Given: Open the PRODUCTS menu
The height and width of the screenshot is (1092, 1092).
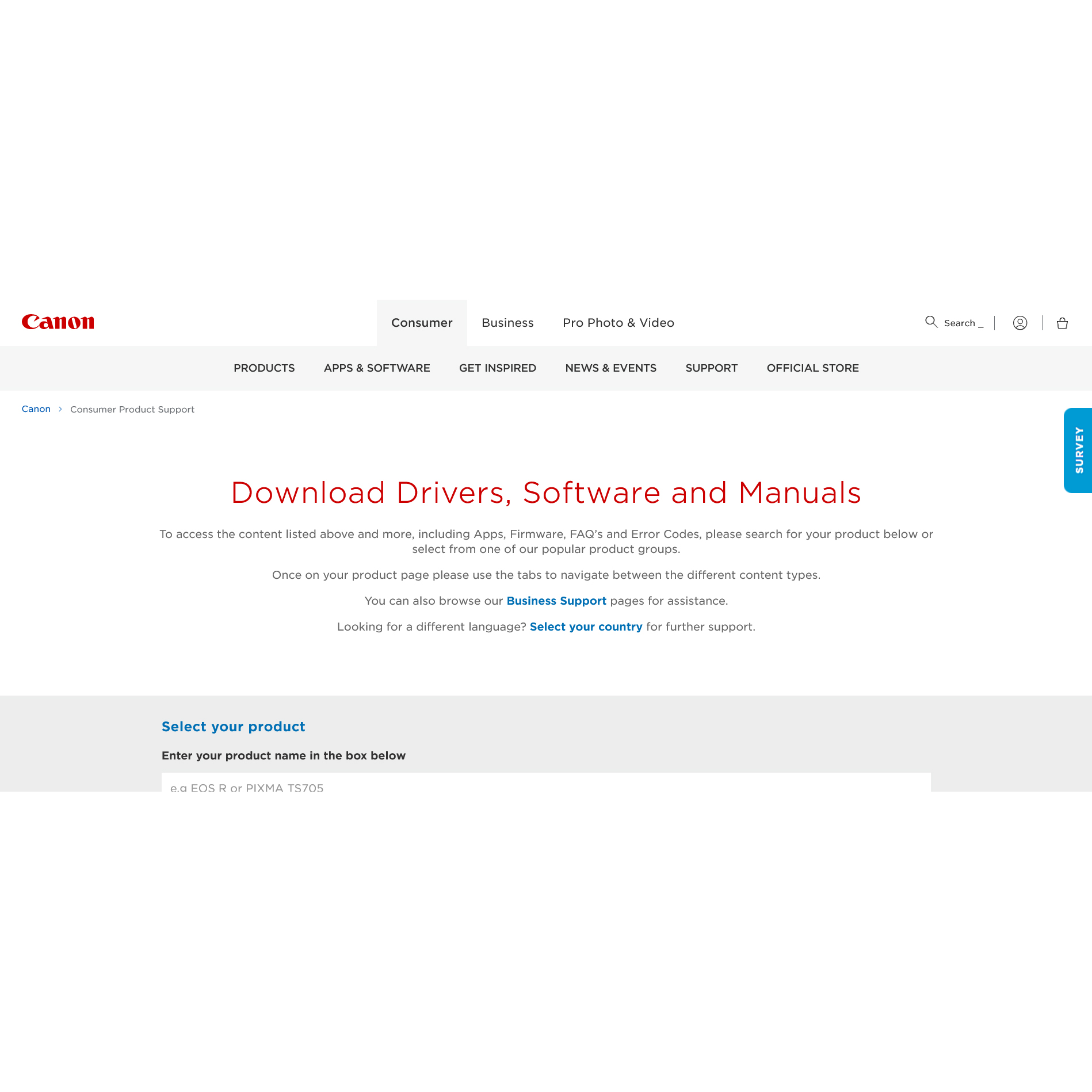Looking at the screenshot, I should click(264, 368).
